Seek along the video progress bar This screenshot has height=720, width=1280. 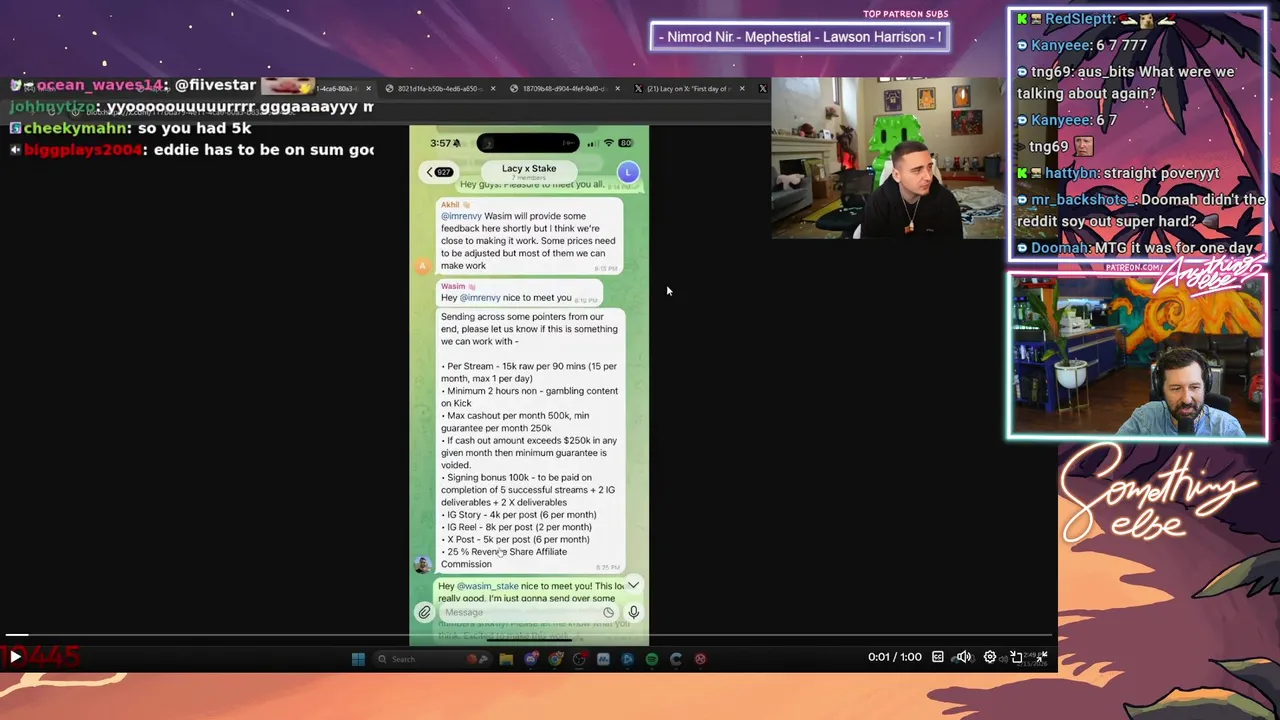[528, 635]
